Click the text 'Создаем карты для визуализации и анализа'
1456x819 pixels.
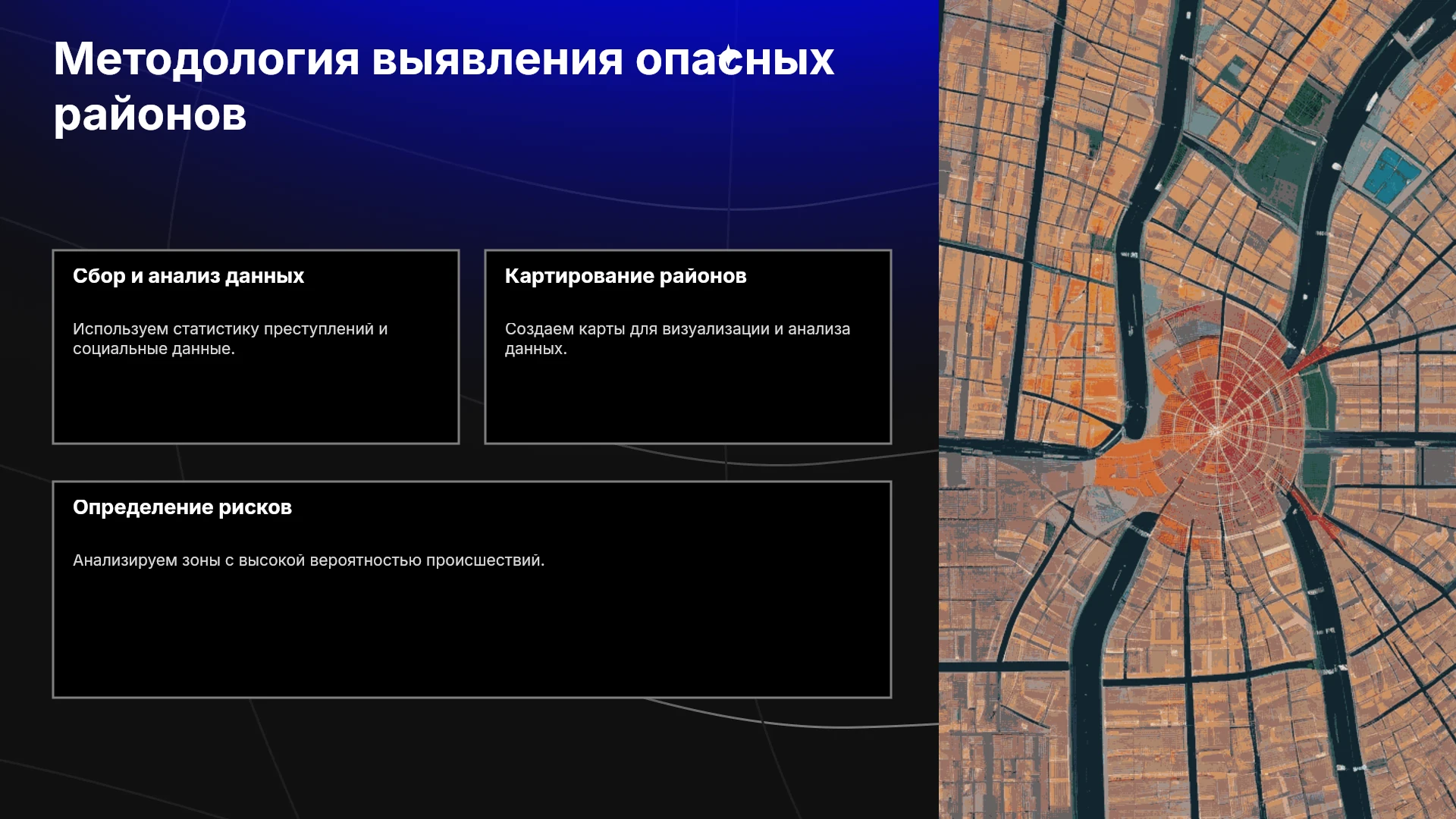(x=677, y=329)
